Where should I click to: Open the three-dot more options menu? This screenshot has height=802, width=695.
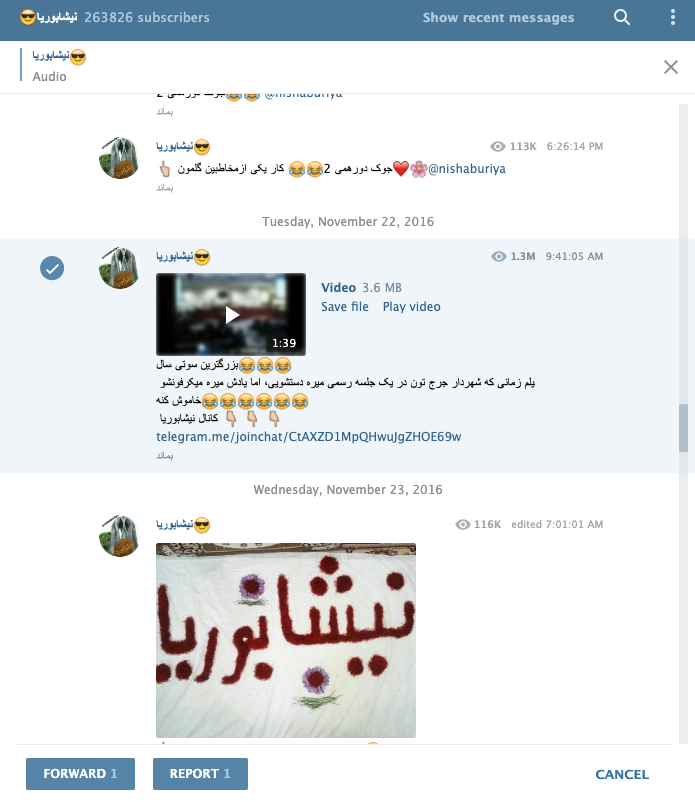pyautogui.click(x=672, y=17)
